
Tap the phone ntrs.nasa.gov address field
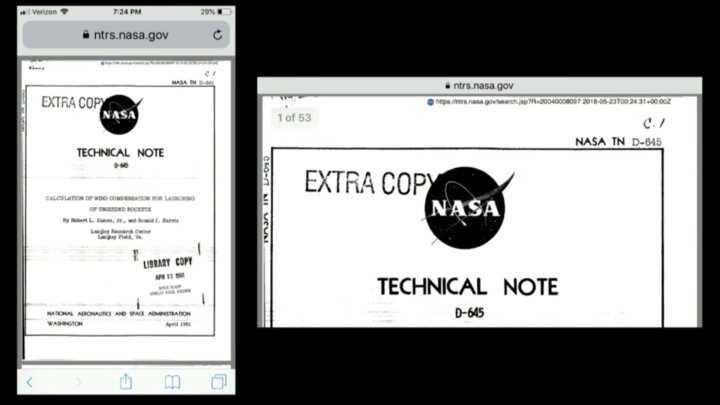click(126, 35)
